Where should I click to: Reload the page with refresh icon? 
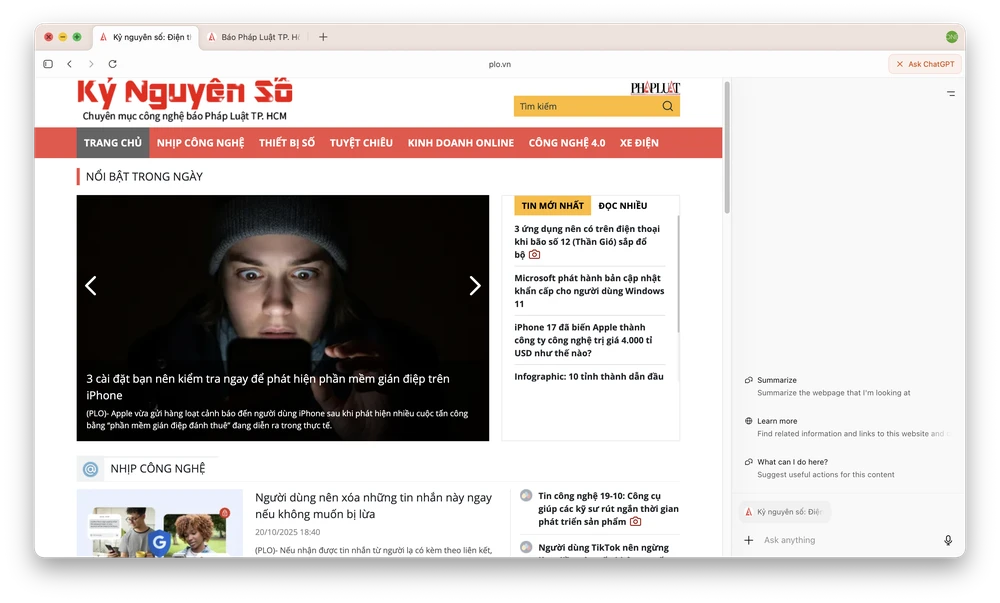[112, 64]
